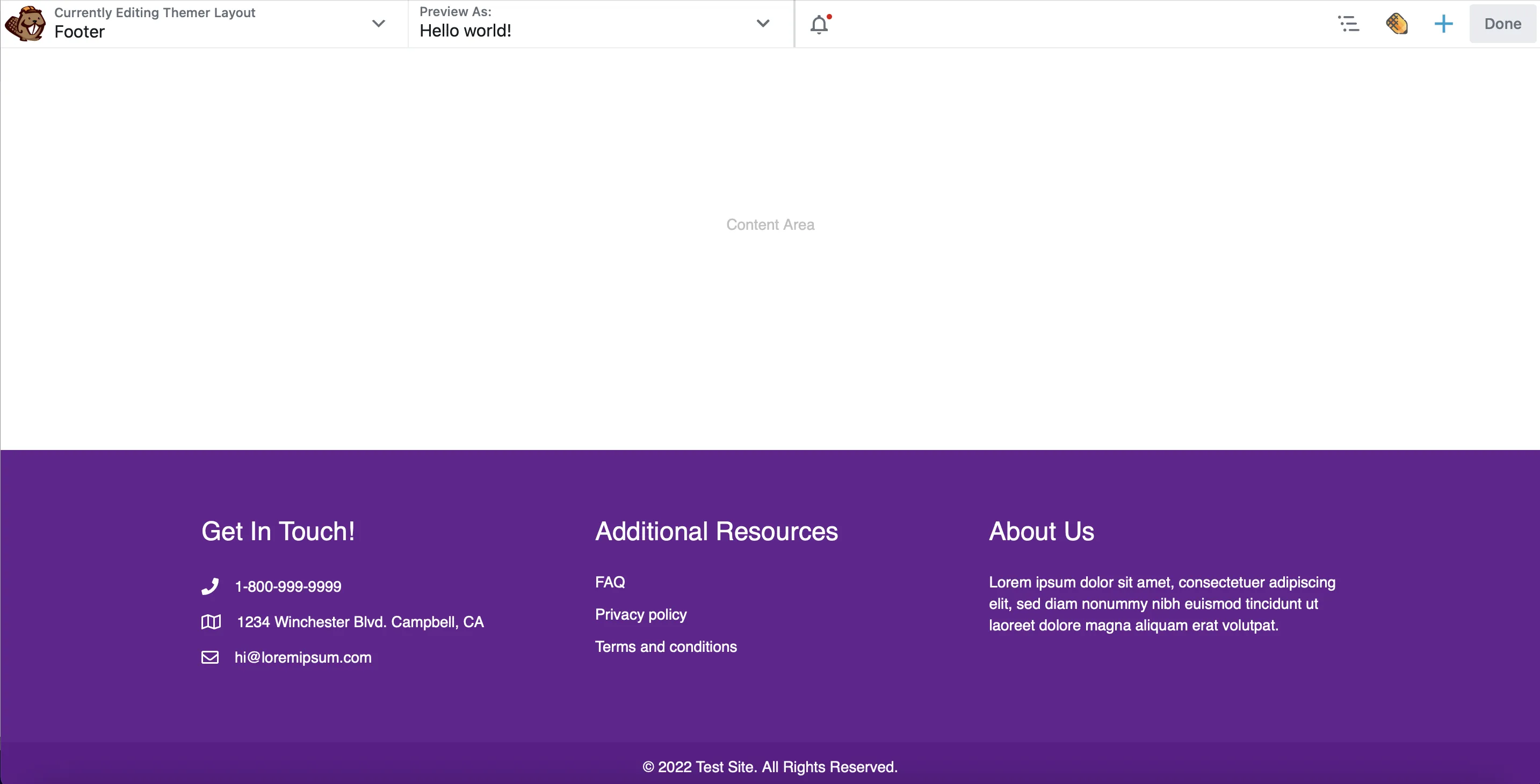The image size is (1540, 784).
Task: Open the FAQ link
Action: click(610, 582)
